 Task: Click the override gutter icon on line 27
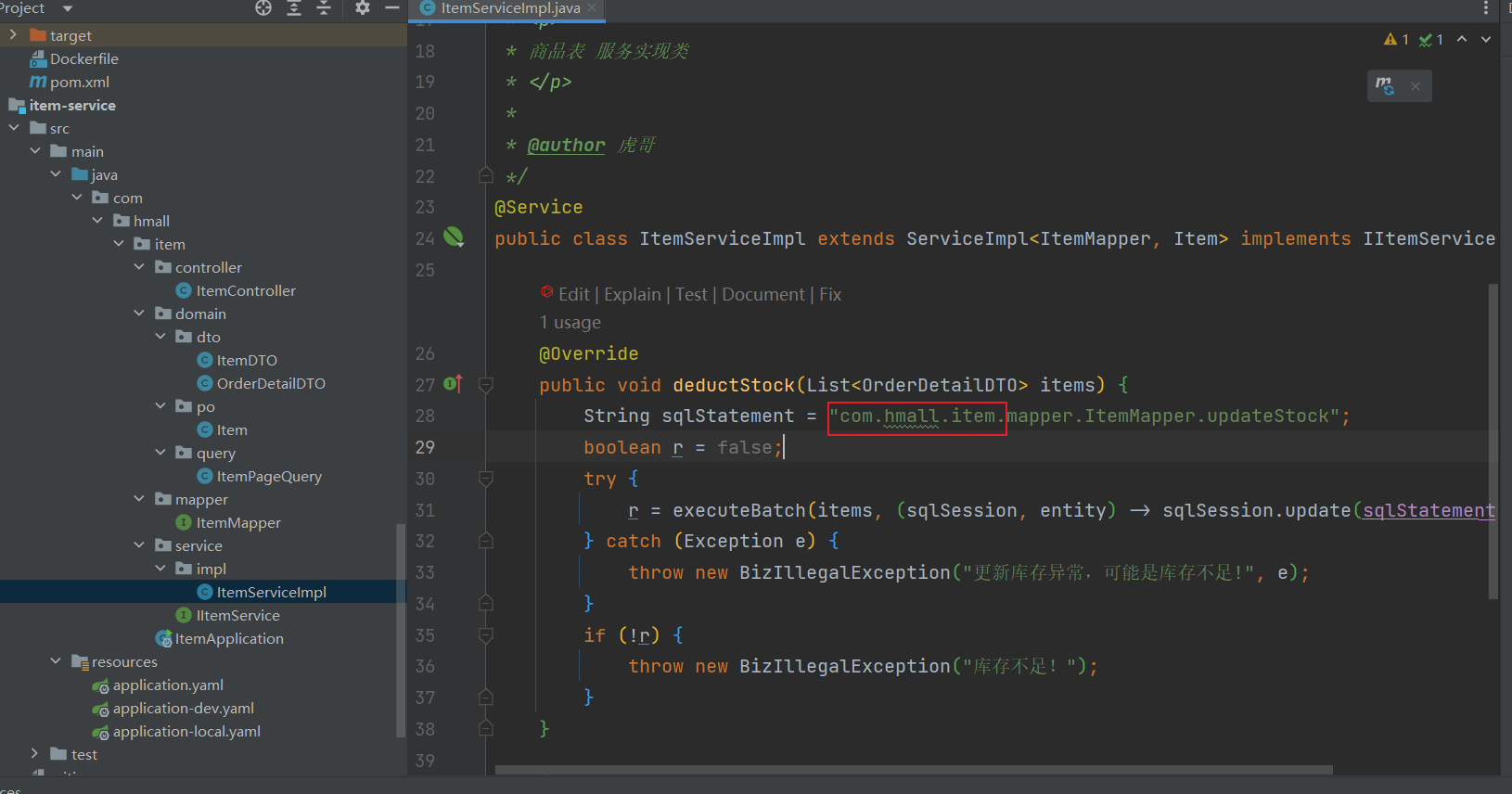454,383
